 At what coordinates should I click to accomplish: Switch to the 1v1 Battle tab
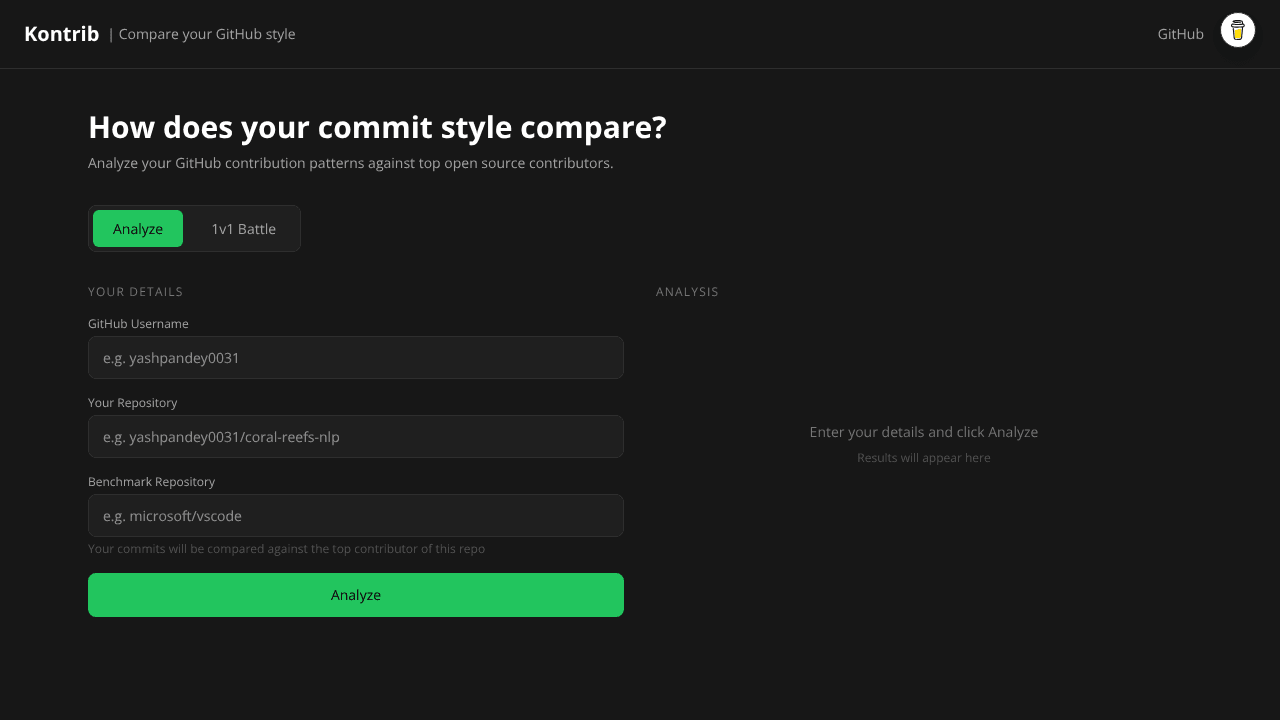point(243,229)
